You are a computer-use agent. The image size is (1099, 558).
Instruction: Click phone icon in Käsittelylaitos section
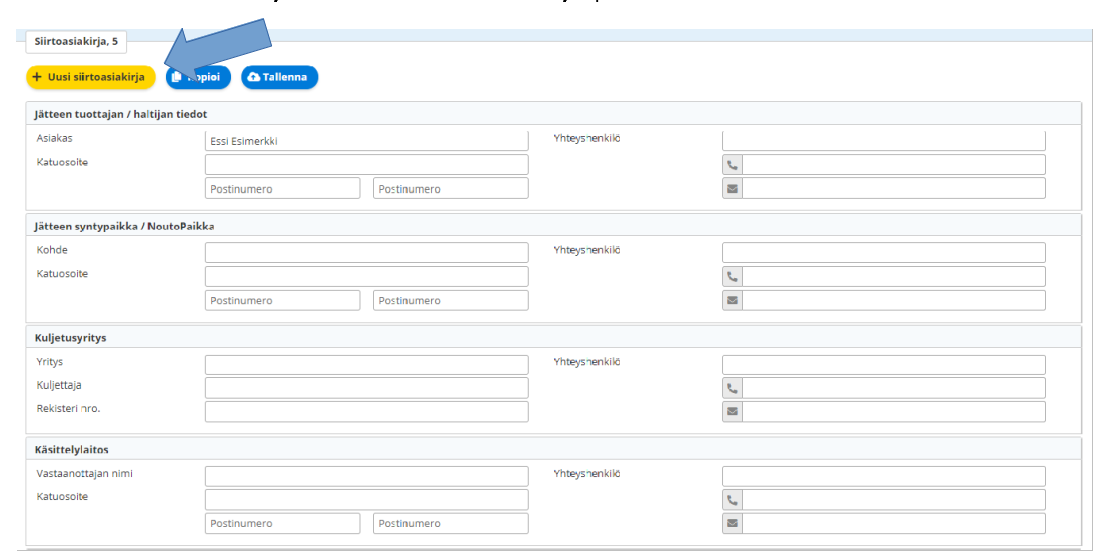coord(732,500)
